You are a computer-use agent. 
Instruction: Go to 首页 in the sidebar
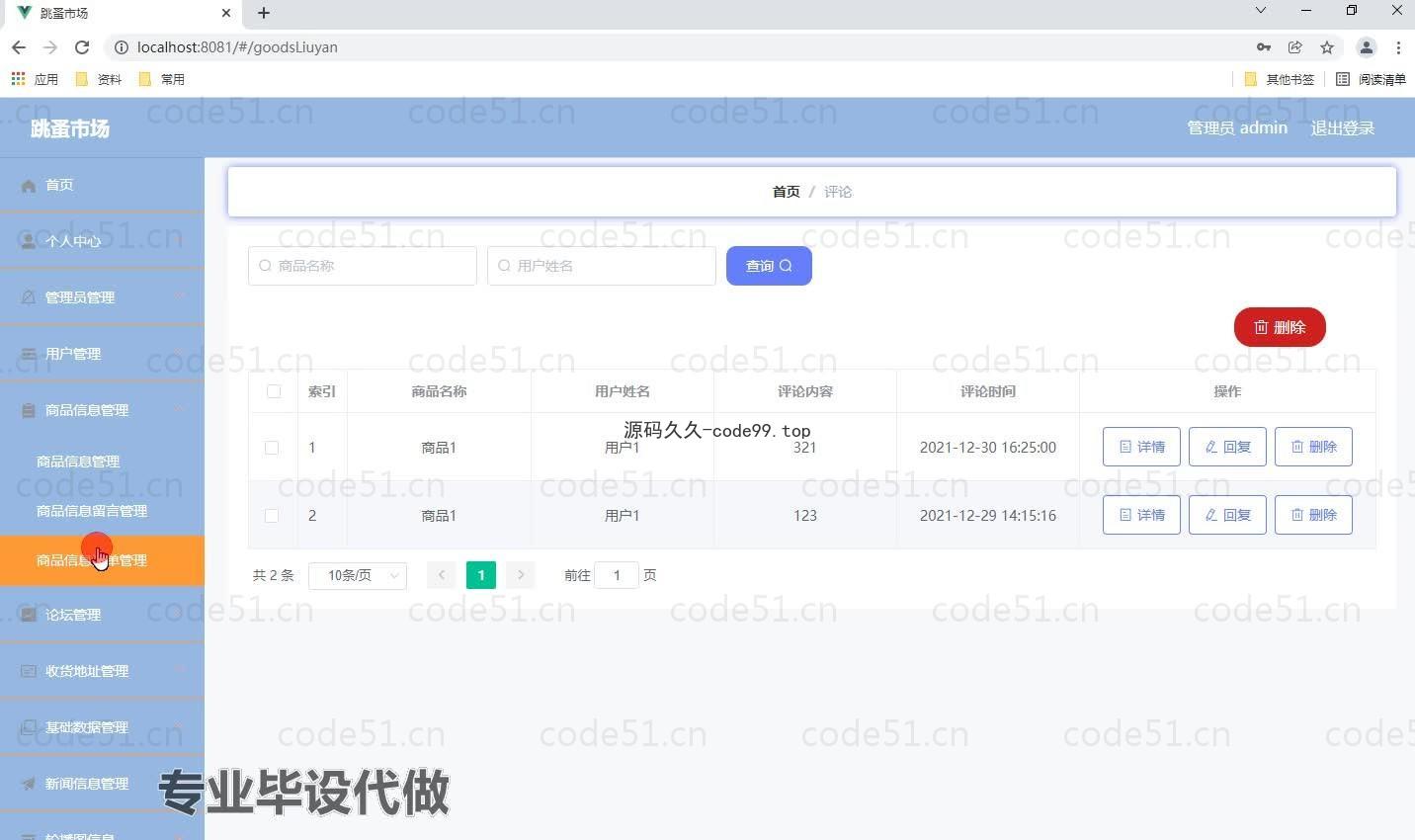tap(102, 185)
